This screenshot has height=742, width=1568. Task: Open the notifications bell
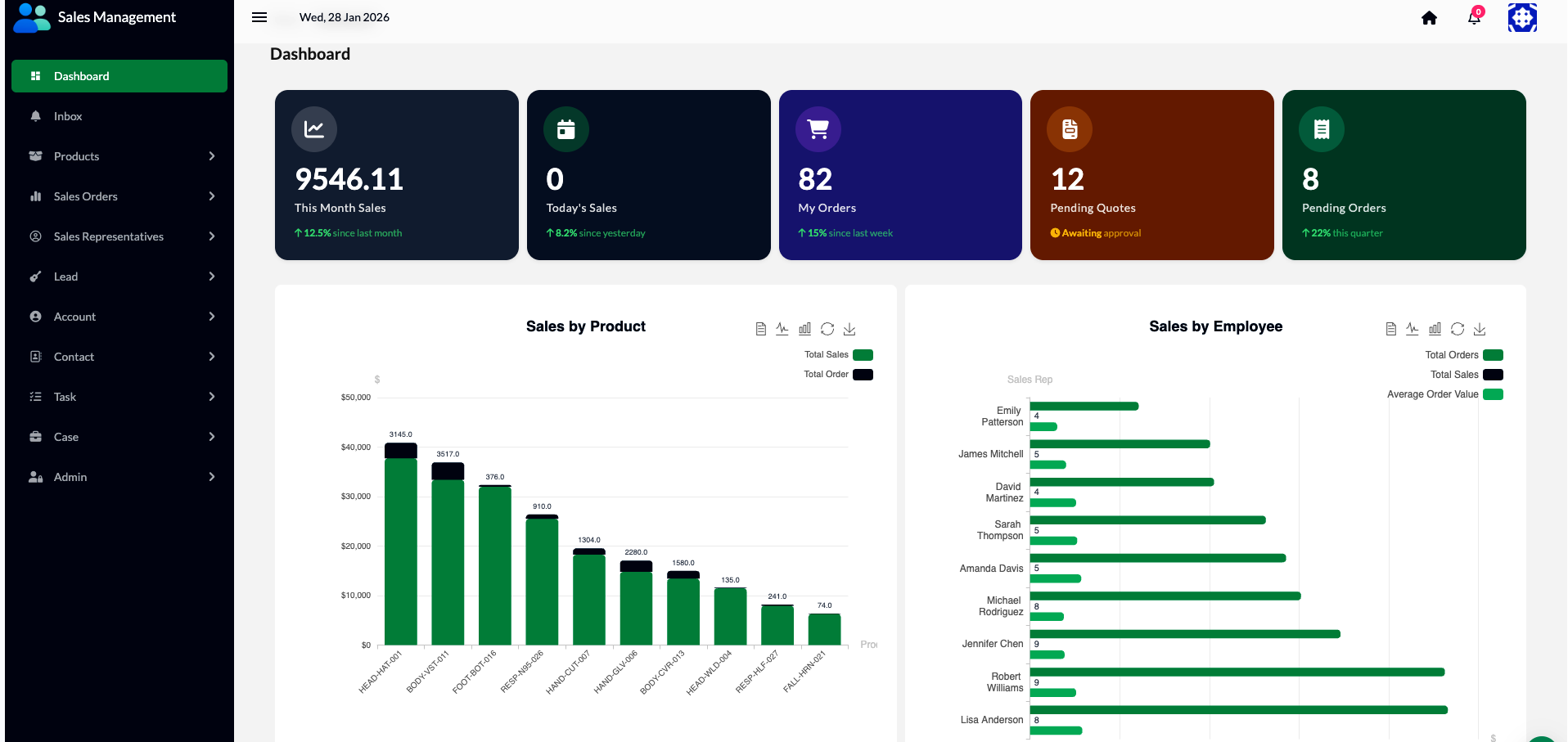pos(1474,18)
